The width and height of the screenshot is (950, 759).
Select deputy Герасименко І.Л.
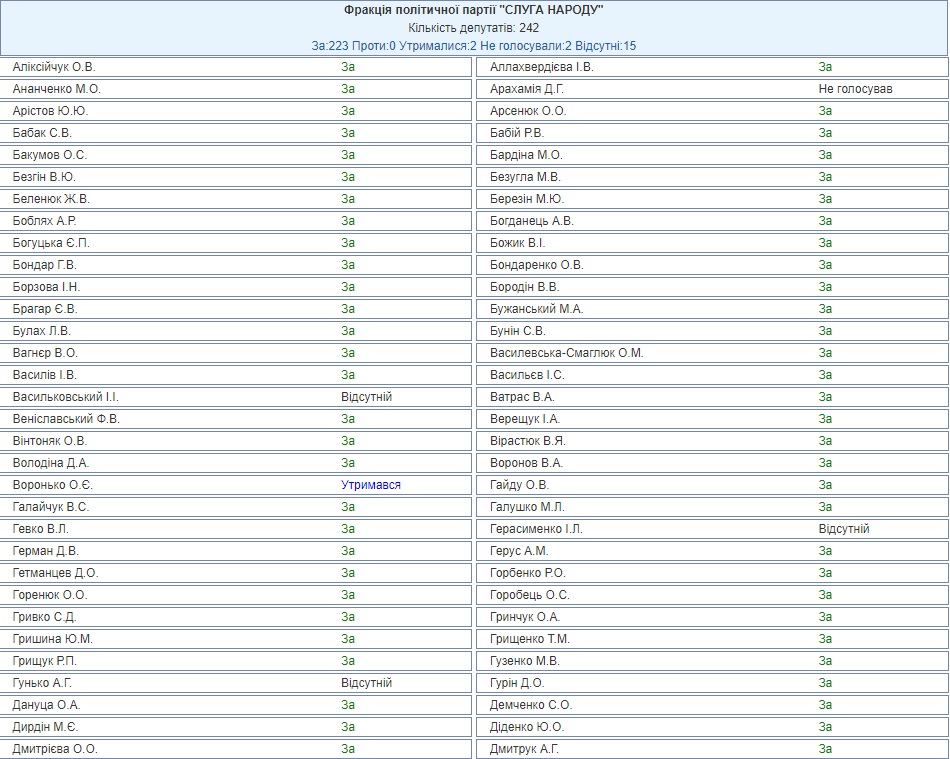pyautogui.click(x=536, y=529)
